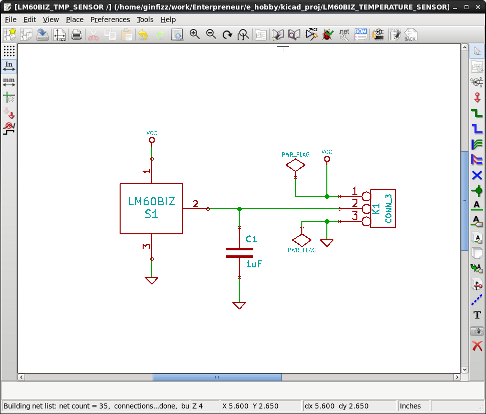Cut the selected item
Image resolution: width=486 pixels, height=414 pixels.
(94, 34)
